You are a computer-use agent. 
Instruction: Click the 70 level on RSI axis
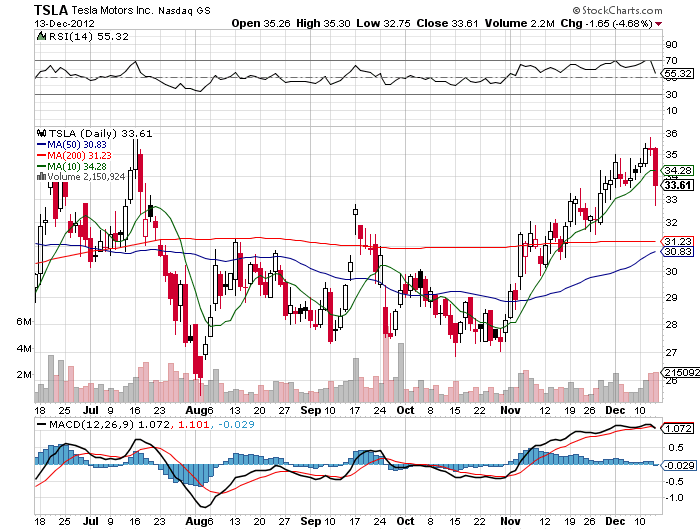tap(671, 60)
